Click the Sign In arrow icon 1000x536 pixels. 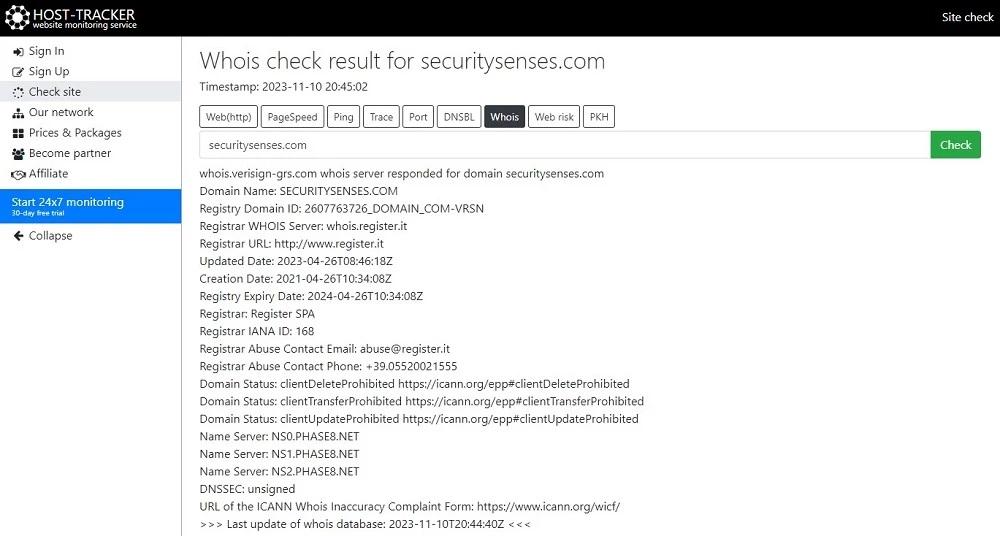(18, 52)
